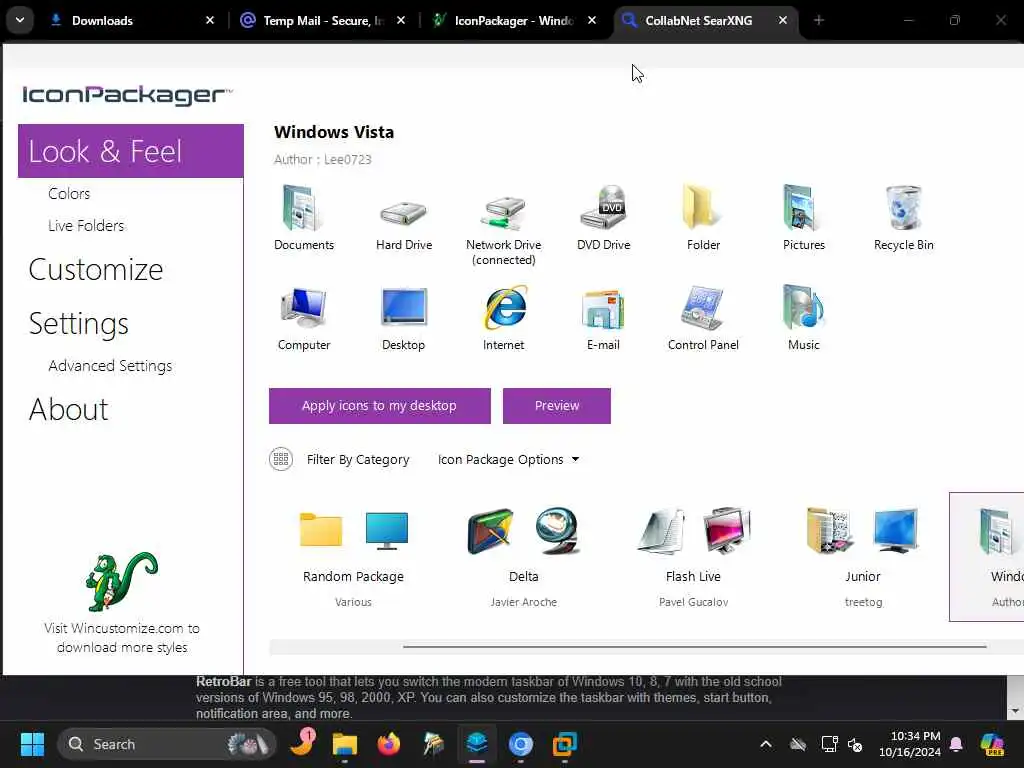Open File Explorer from the taskbar

click(345, 744)
